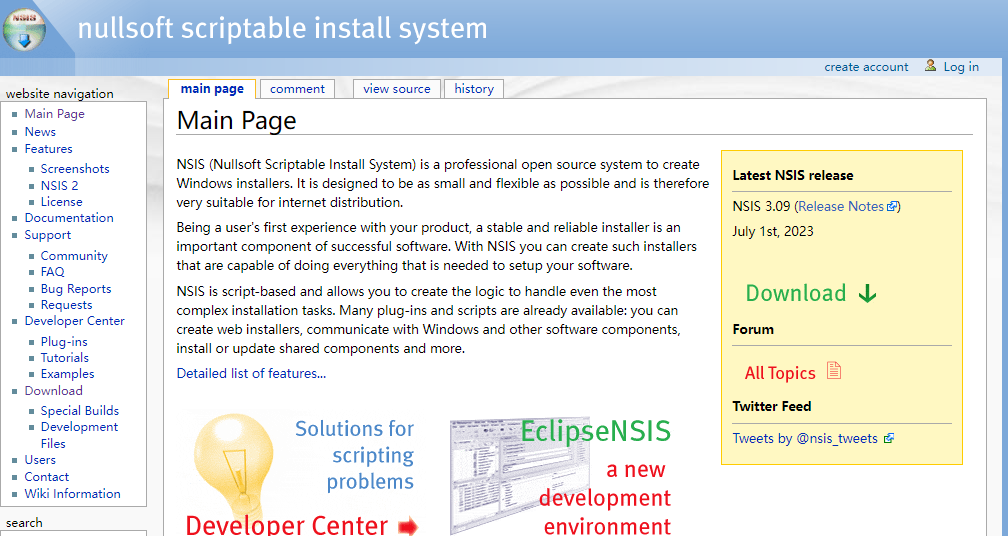Open Contact sidebar link
1008x536 pixels.
click(46, 477)
